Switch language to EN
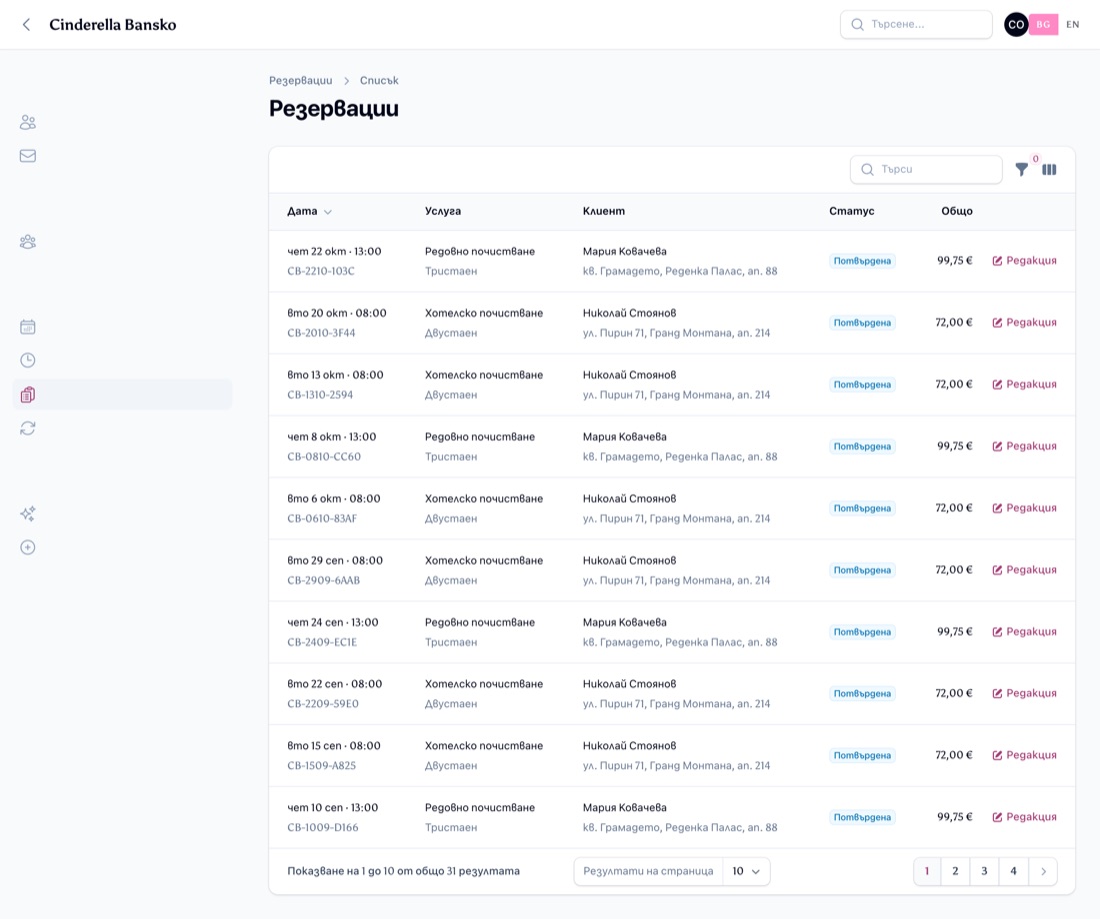 1073,25
